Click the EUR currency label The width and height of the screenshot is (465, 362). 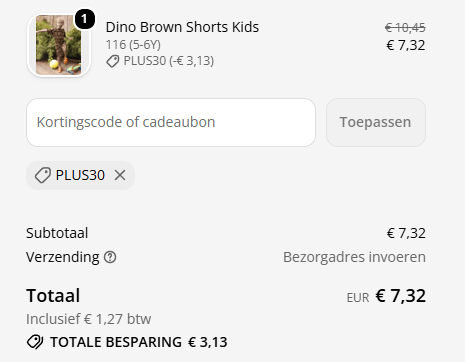[358, 298]
